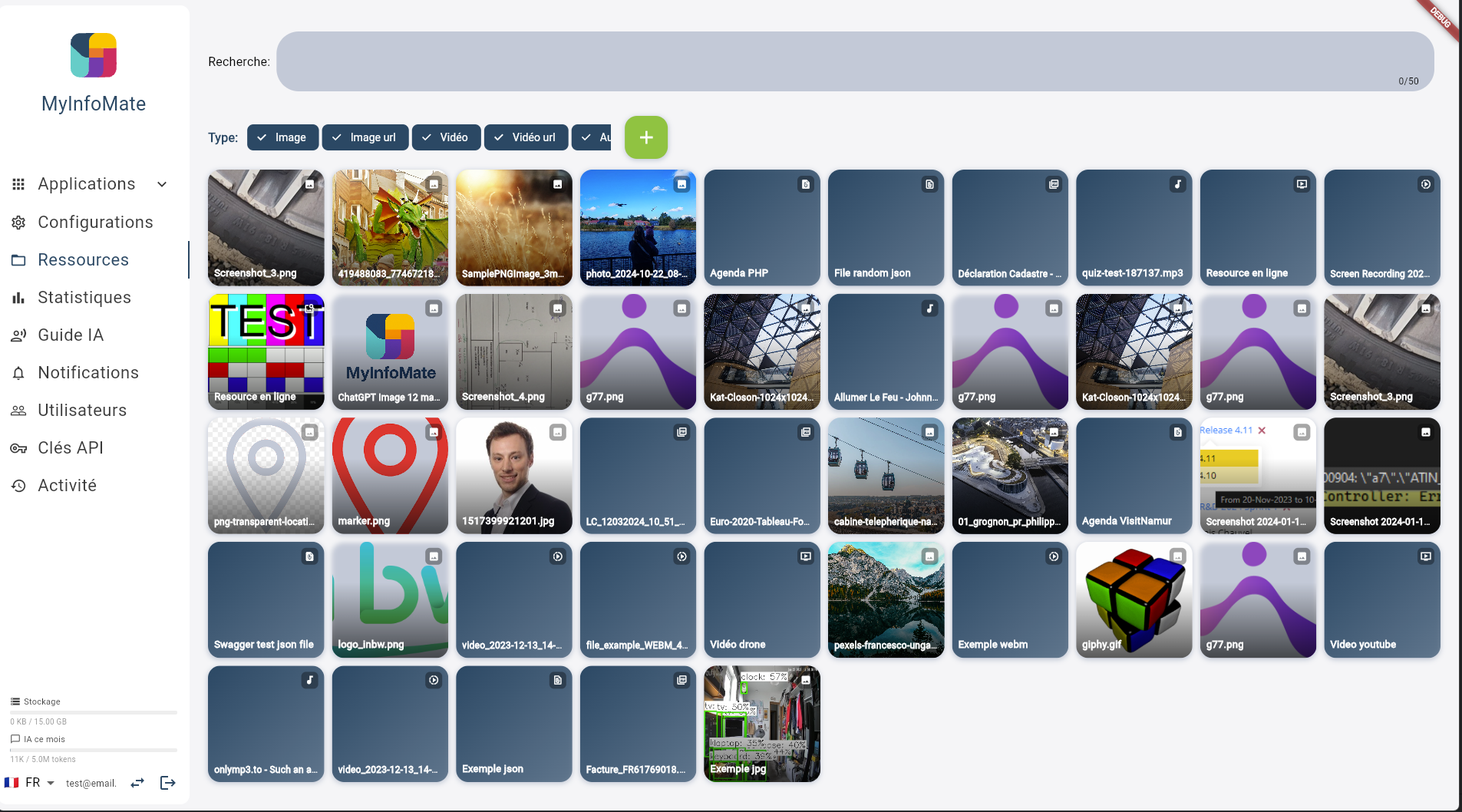Open the FR language dropdown
The height and width of the screenshot is (812, 1462).
(30, 783)
